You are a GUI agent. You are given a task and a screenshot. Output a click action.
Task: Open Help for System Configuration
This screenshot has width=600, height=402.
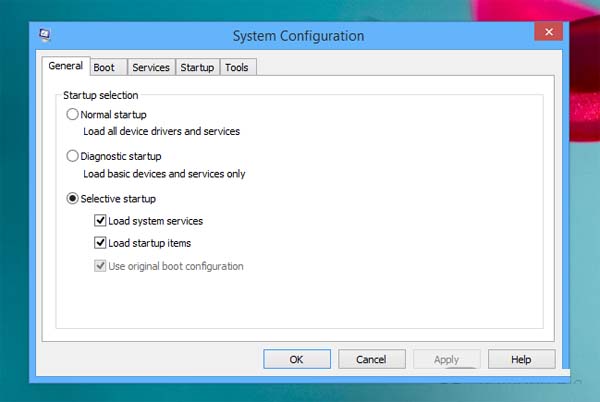tap(521, 359)
